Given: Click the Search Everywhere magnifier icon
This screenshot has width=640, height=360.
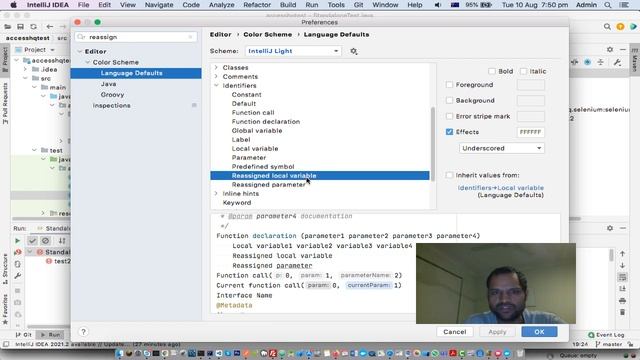Looking at the screenshot, I should click(x=607, y=27).
